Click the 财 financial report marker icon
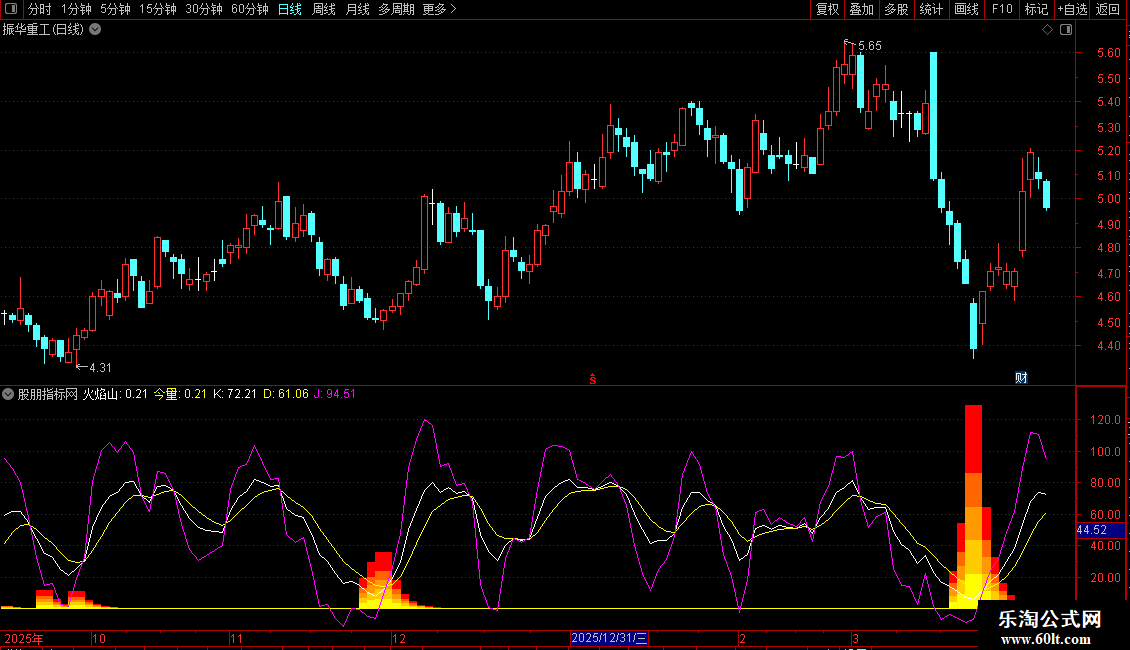This screenshot has height=650, width=1130. click(x=1021, y=378)
